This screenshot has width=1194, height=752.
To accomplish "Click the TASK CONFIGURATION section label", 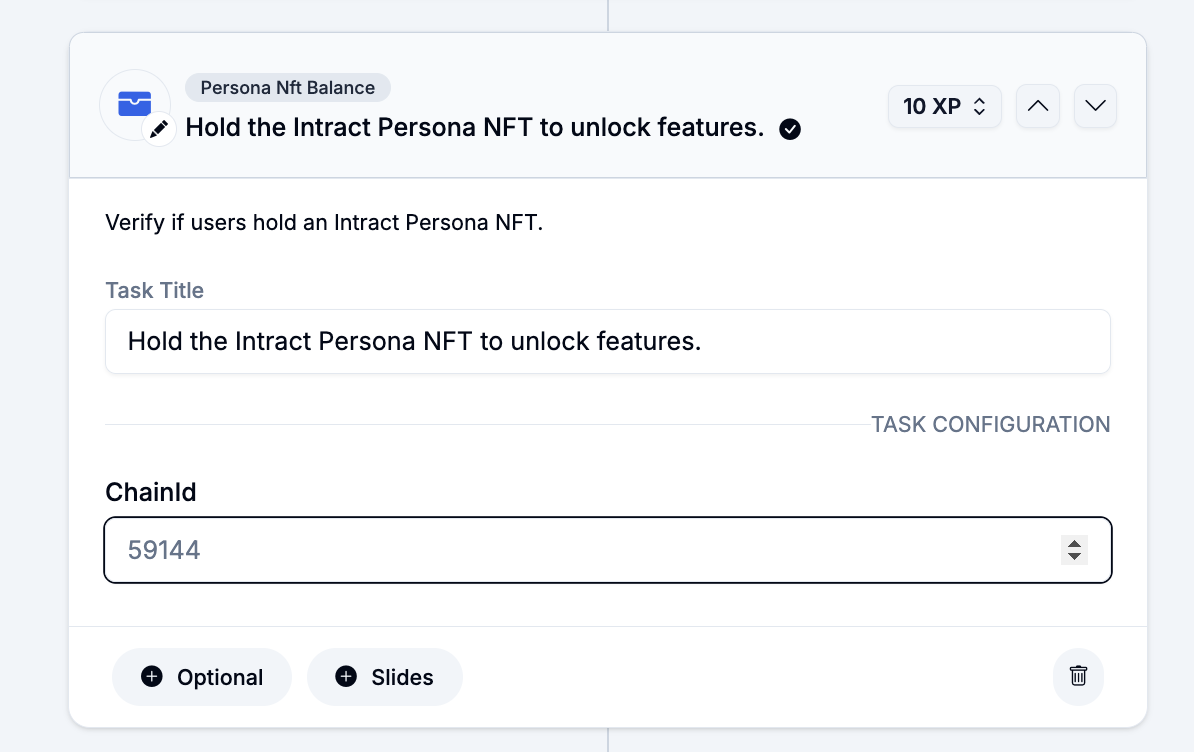I will point(990,424).
